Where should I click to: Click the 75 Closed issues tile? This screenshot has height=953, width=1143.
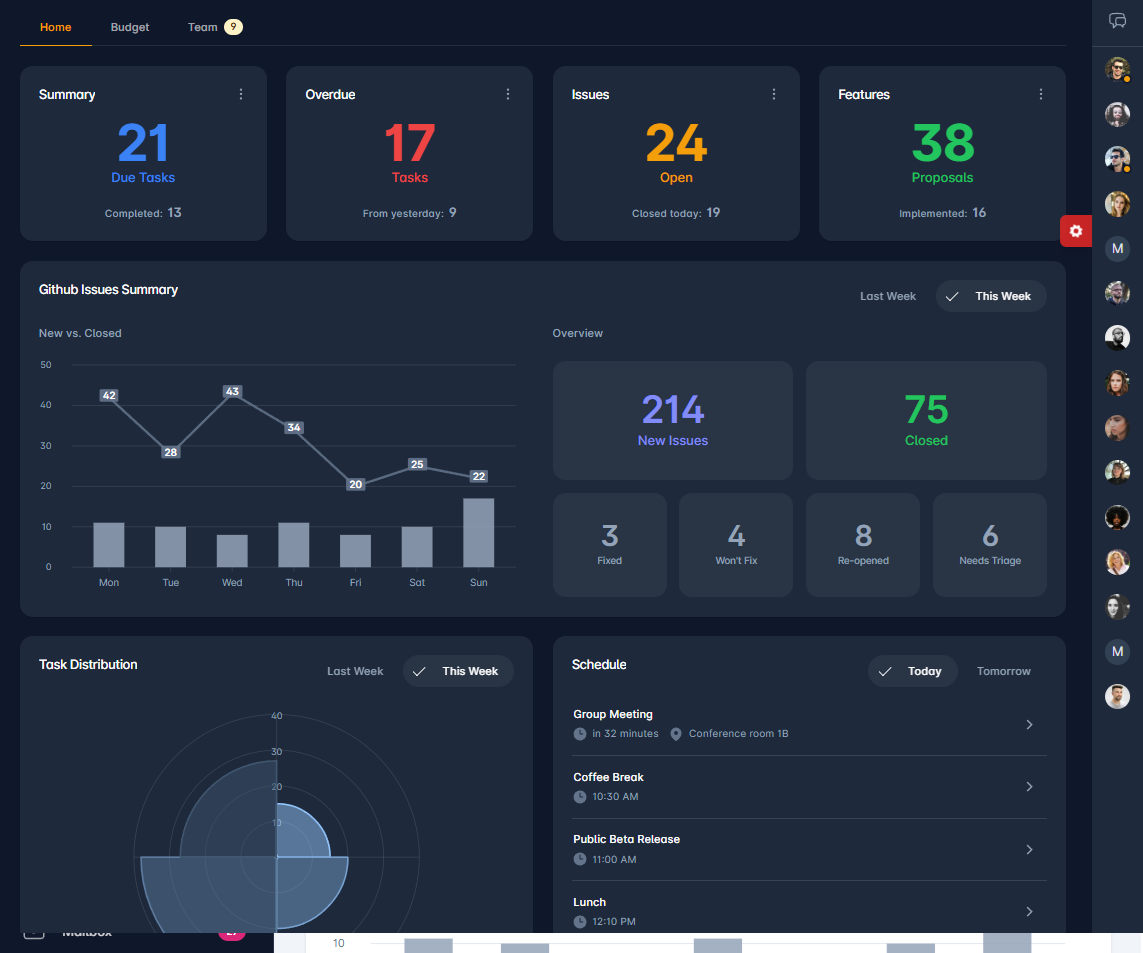(926, 420)
